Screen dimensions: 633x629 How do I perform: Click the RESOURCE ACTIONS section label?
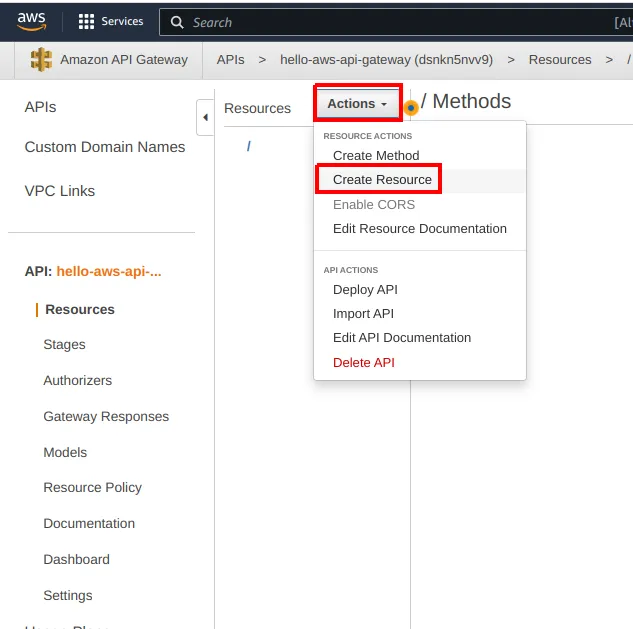pyautogui.click(x=367, y=136)
